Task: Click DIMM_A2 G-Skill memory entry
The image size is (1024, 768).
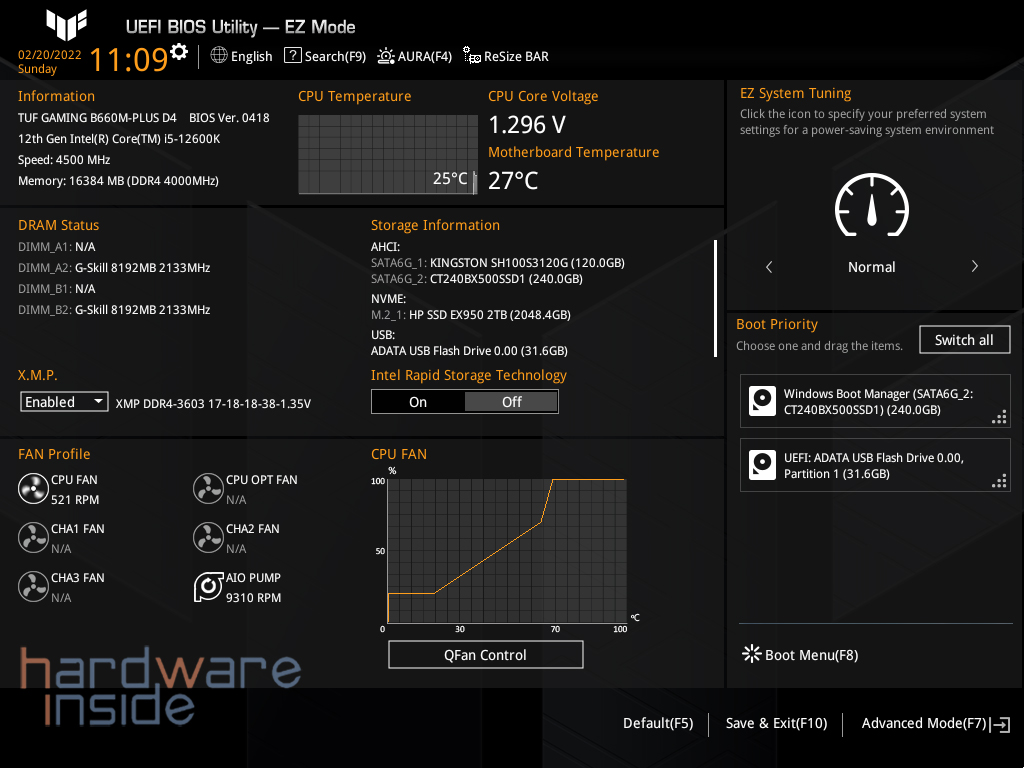Action: (x=114, y=268)
